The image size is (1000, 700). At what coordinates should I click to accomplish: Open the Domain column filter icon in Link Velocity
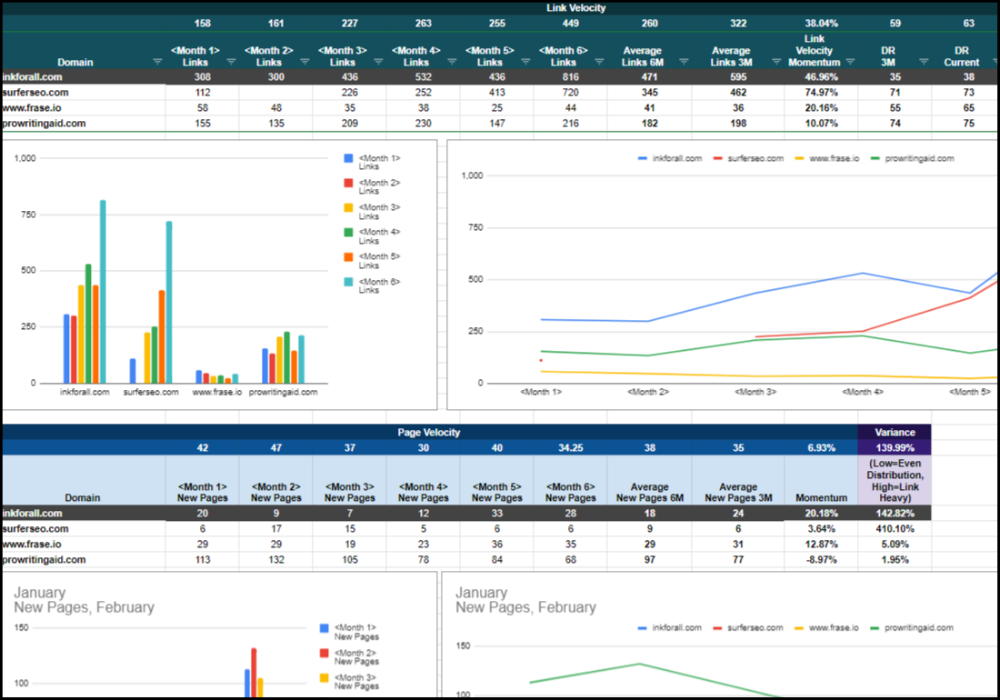[x=158, y=62]
